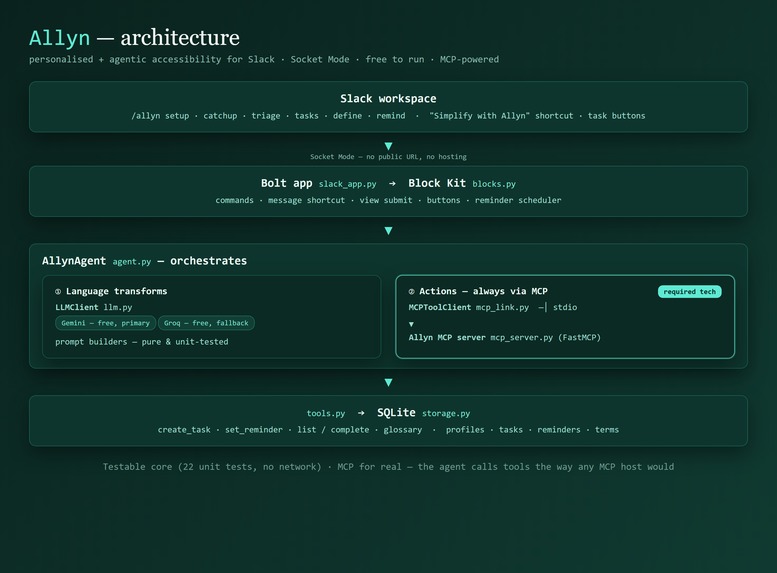Open the tools.py file label
777x573 pixels.
[326, 413]
